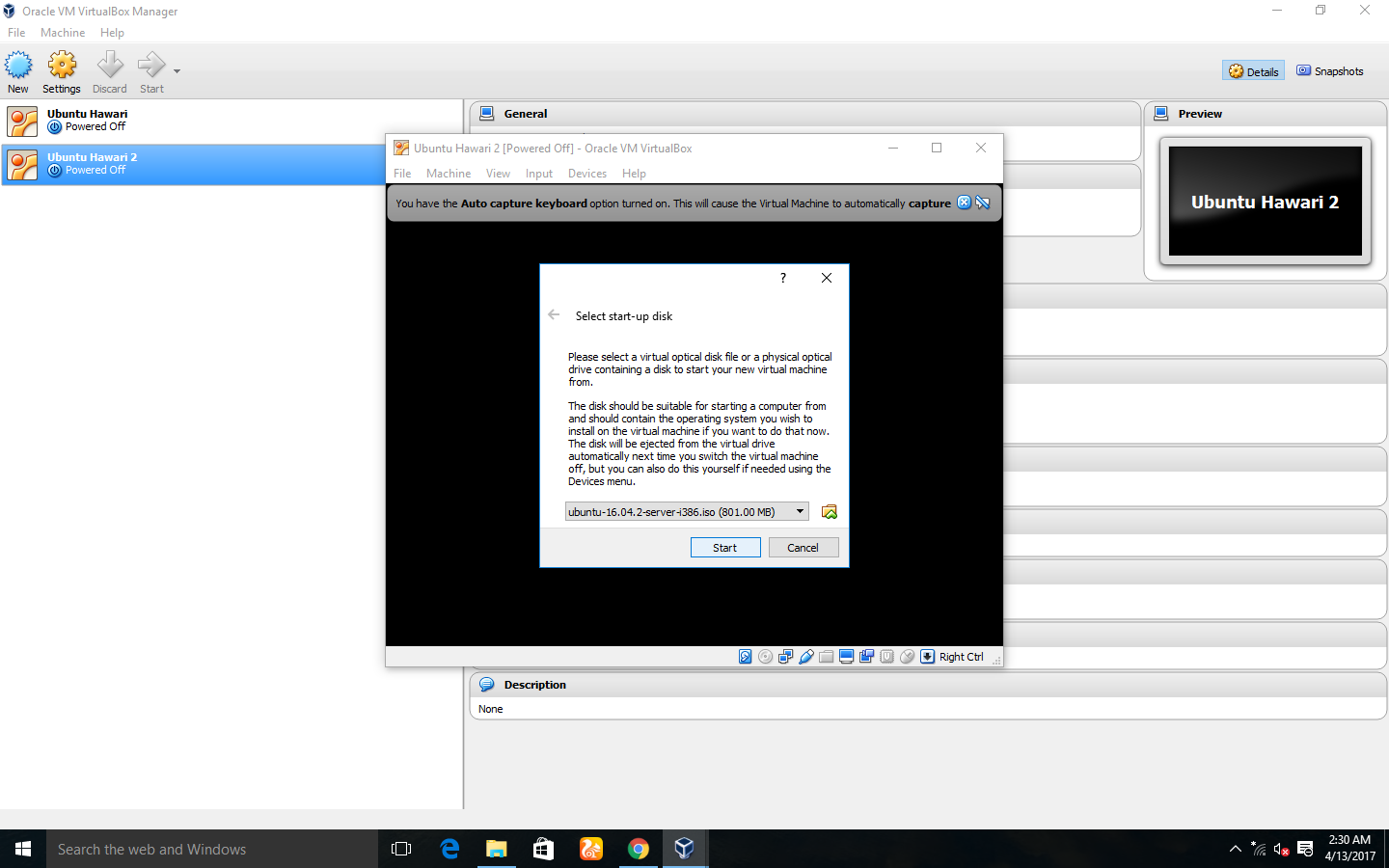Click the Description value None

tap(491, 709)
